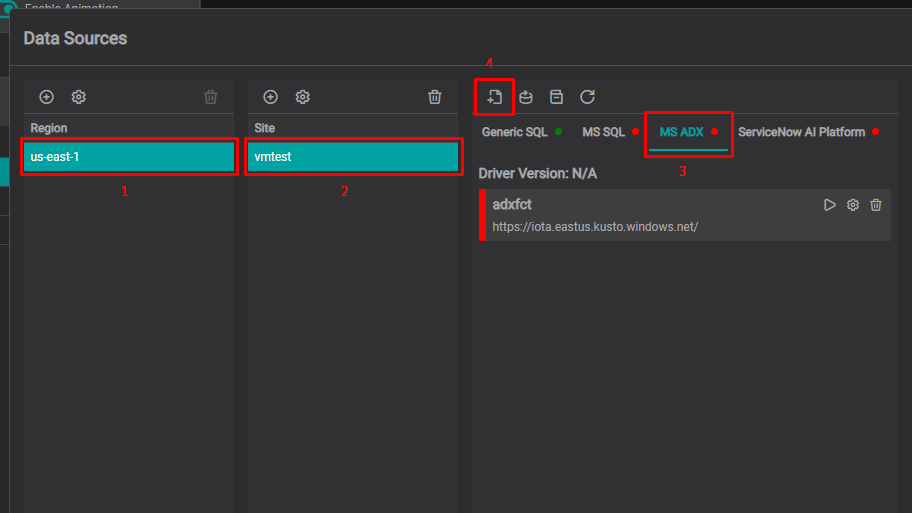This screenshot has height=513, width=912.
Task: Select the us-east-1 region
Action: click(130, 157)
